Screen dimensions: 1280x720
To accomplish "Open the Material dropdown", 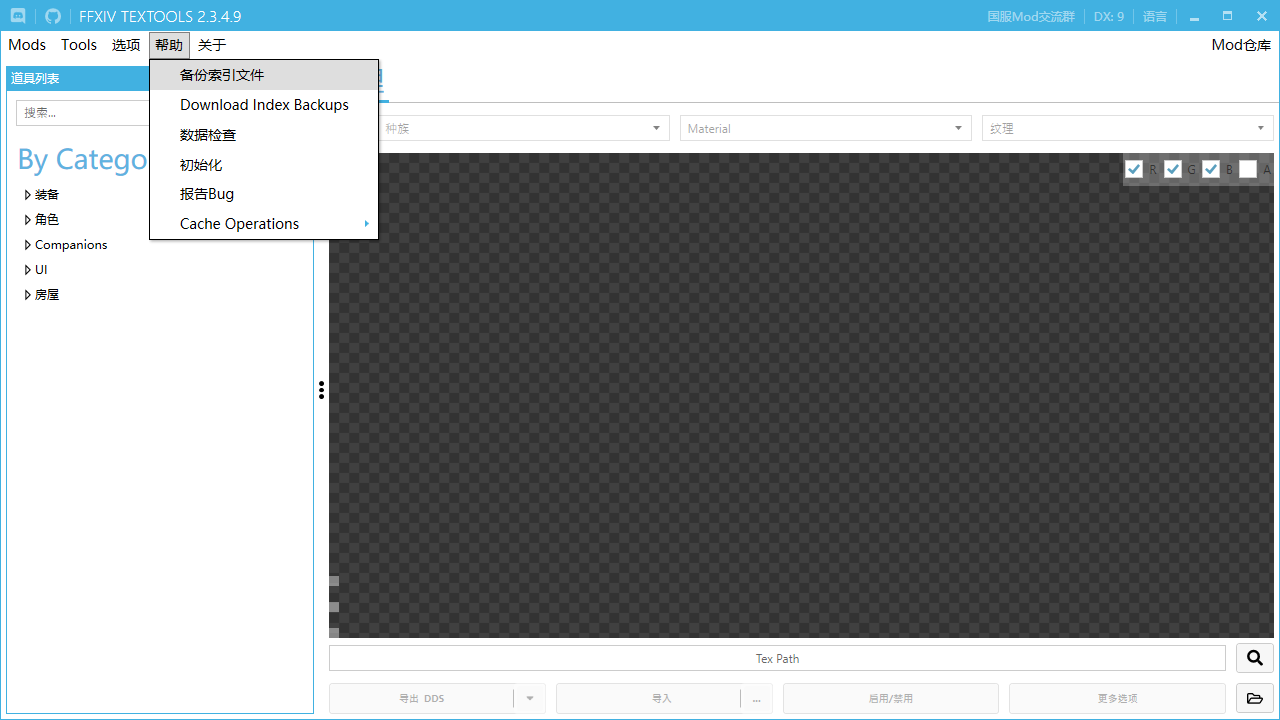I will 826,128.
